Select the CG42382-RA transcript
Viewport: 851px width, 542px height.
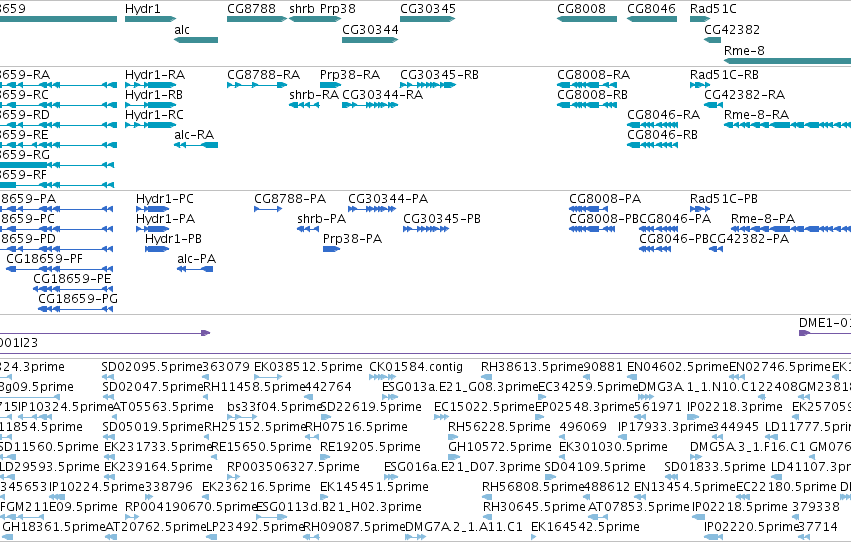coord(744,95)
